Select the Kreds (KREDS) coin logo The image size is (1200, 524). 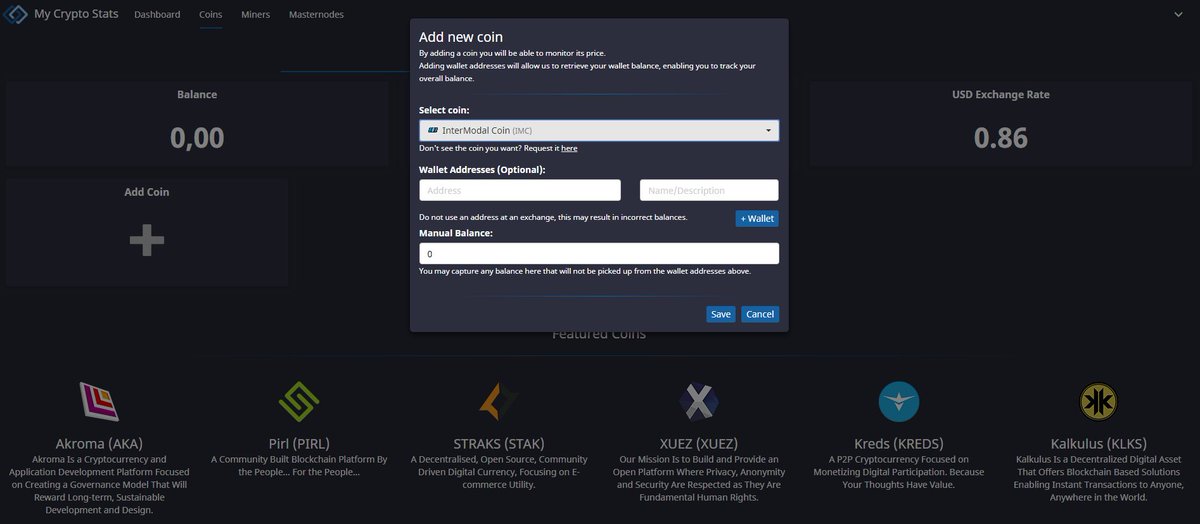(x=899, y=402)
